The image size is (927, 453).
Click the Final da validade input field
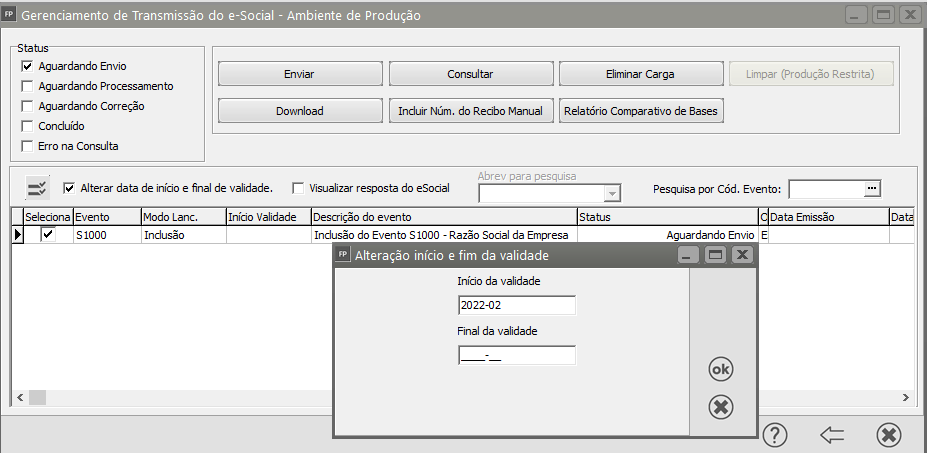(516, 356)
